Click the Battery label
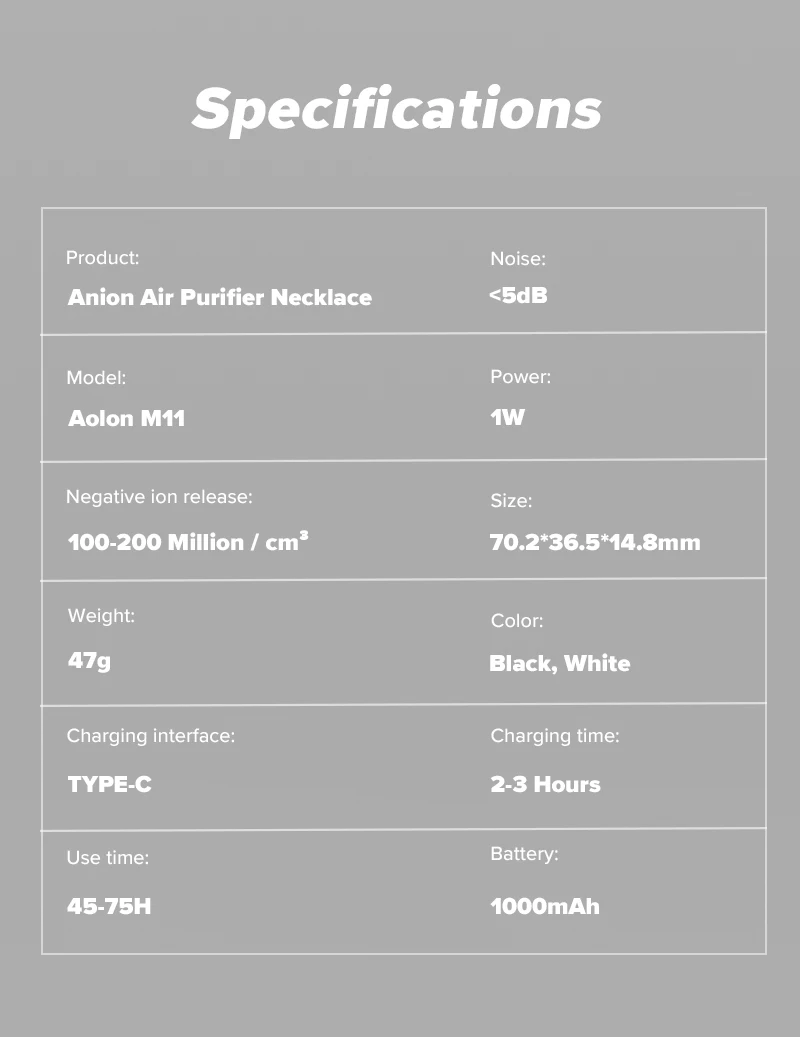Screen dimensions: 800x1037 pyautogui.click(x=524, y=854)
